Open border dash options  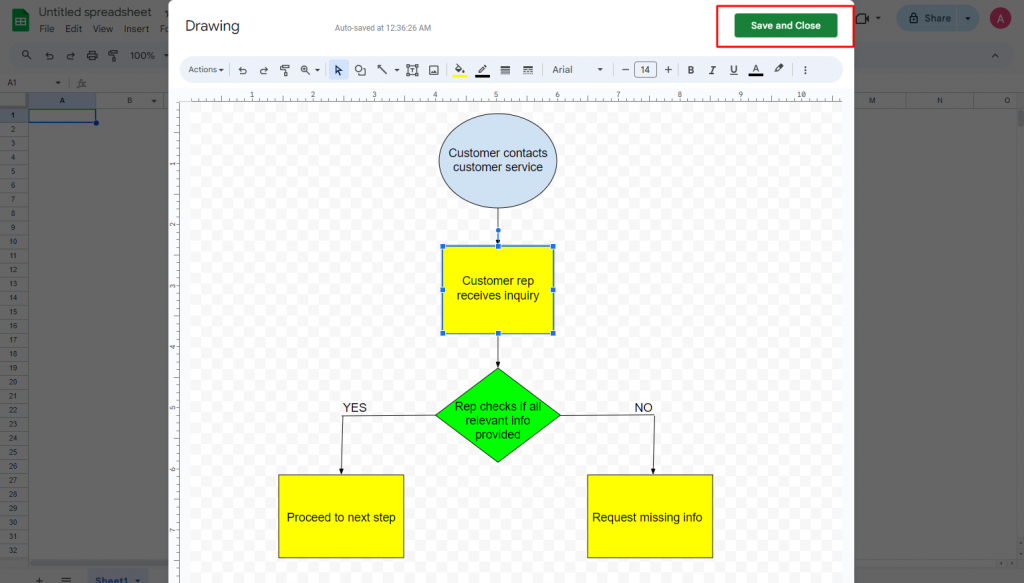click(x=528, y=70)
